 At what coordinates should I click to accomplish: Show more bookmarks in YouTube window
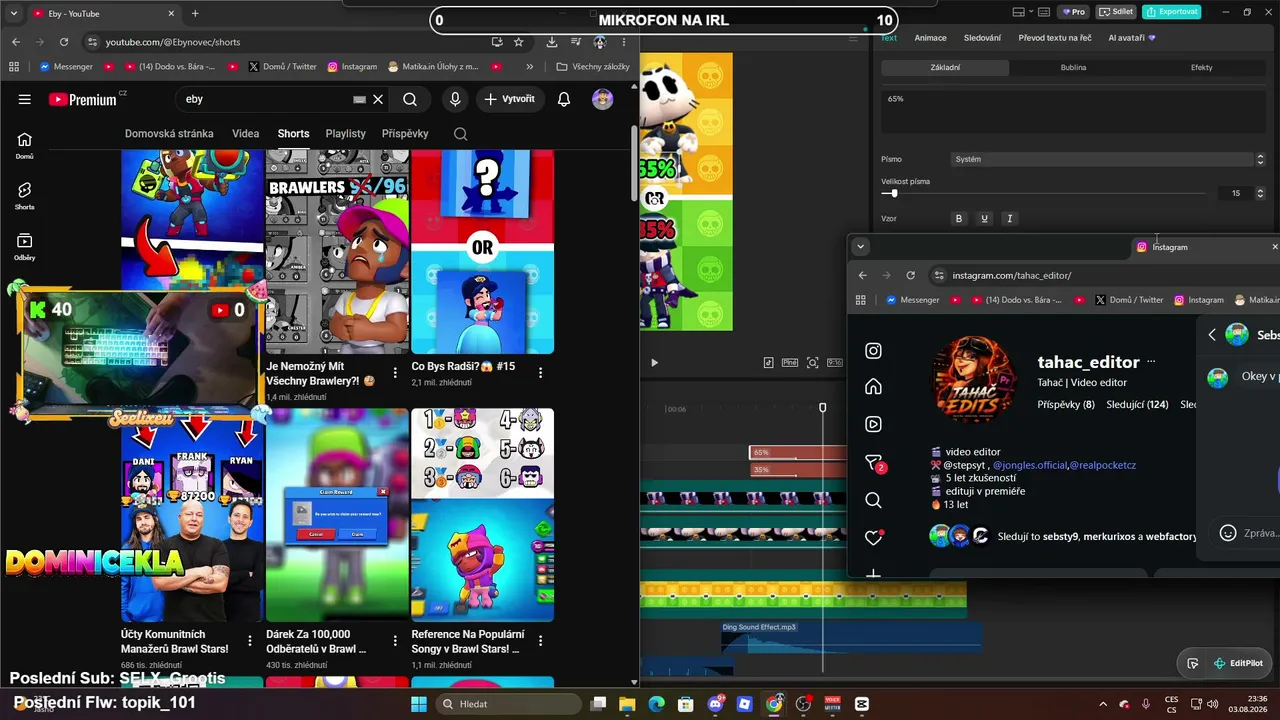coord(529,67)
